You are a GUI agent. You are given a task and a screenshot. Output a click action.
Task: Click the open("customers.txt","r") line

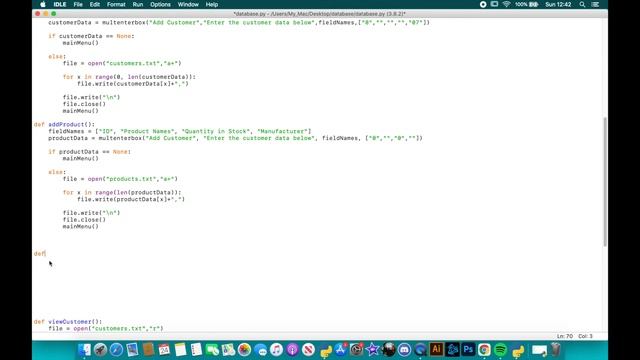tap(106, 328)
